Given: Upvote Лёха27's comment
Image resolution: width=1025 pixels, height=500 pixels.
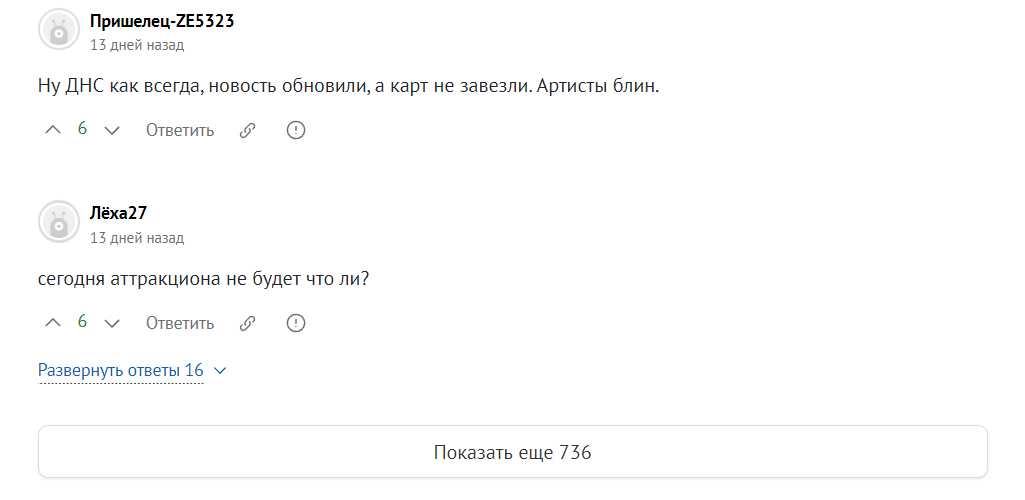Looking at the screenshot, I should click(x=53, y=323).
